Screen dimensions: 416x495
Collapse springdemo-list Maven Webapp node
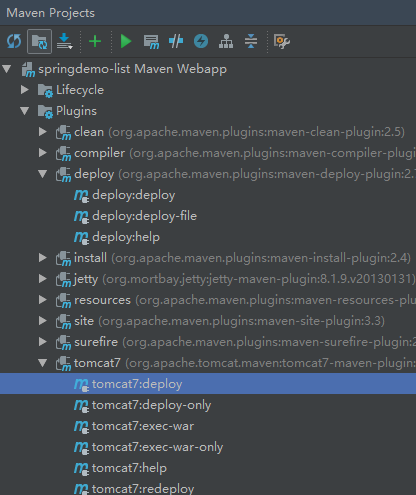(x=7, y=69)
